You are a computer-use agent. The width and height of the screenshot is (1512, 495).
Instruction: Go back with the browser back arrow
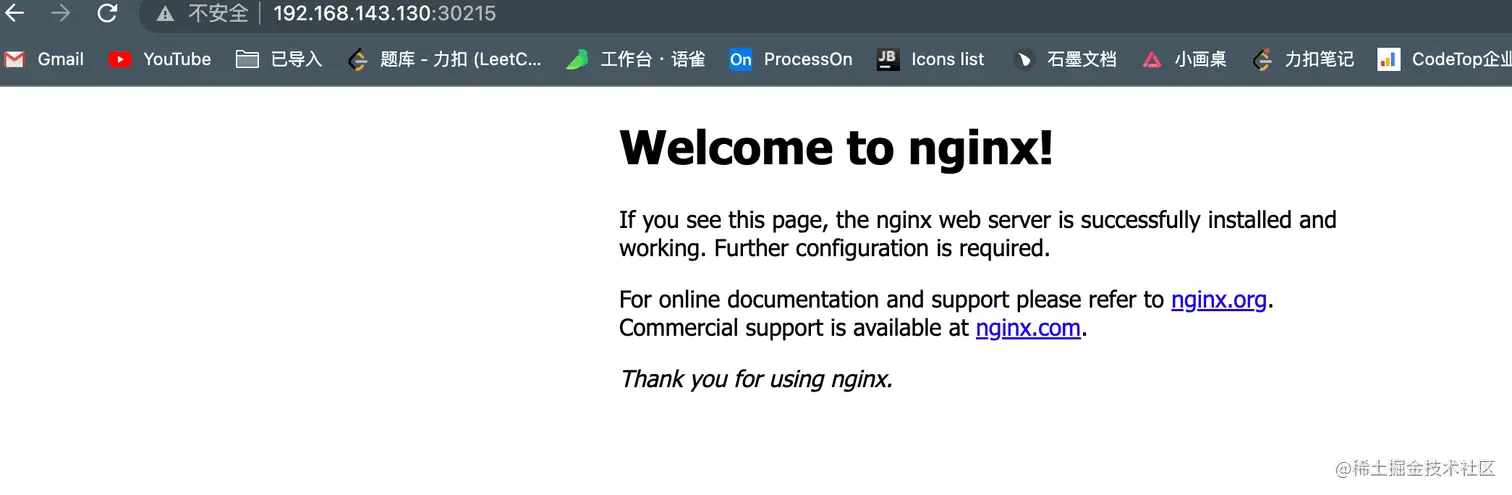[15, 13]
